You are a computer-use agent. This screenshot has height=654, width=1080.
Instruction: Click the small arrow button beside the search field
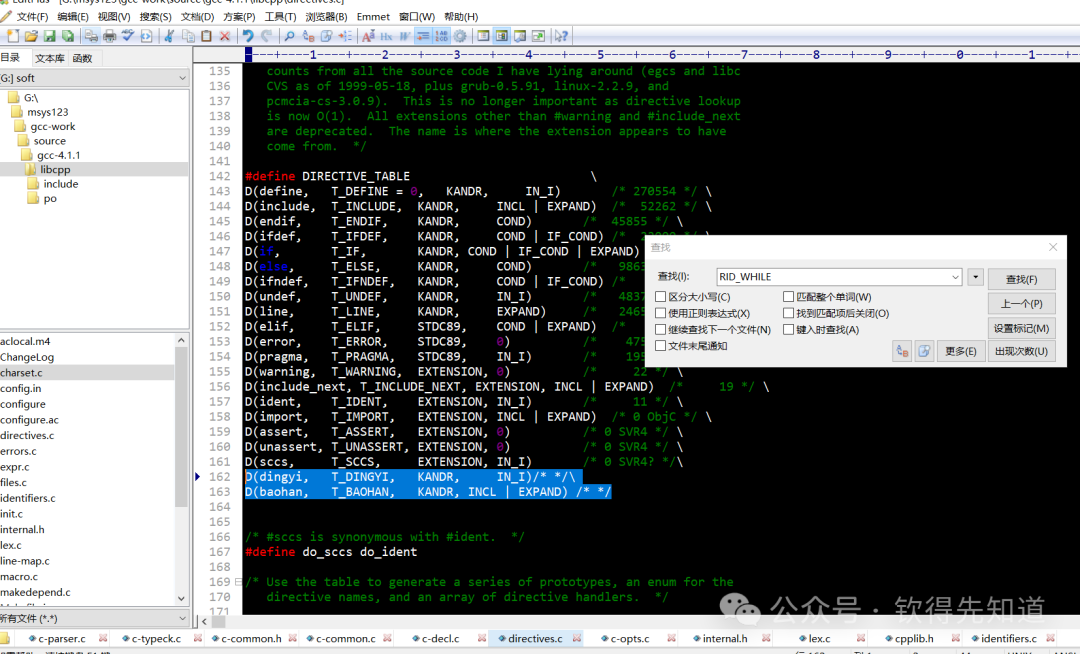(975, 277)
